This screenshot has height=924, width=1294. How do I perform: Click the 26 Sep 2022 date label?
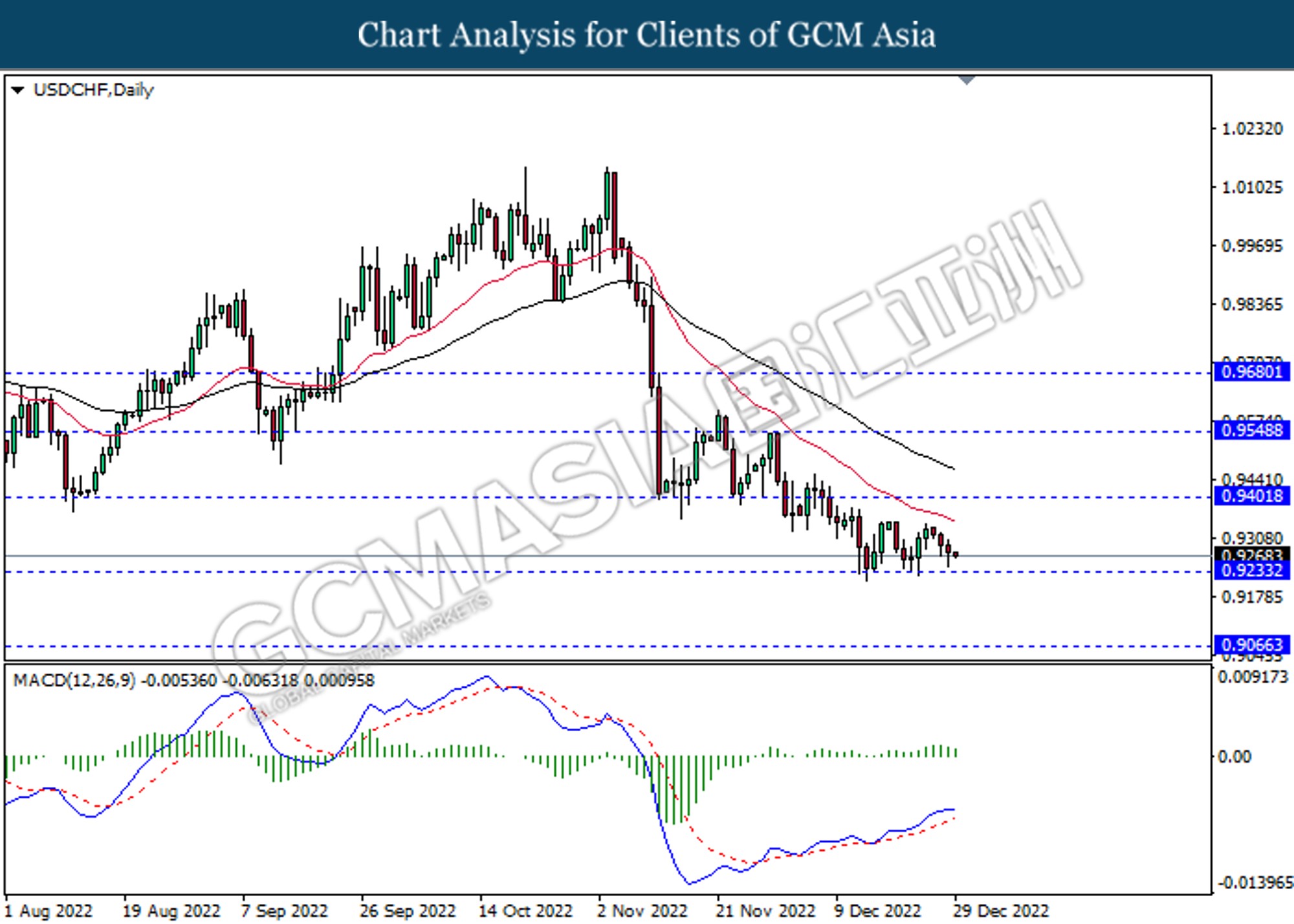point(408,911)
